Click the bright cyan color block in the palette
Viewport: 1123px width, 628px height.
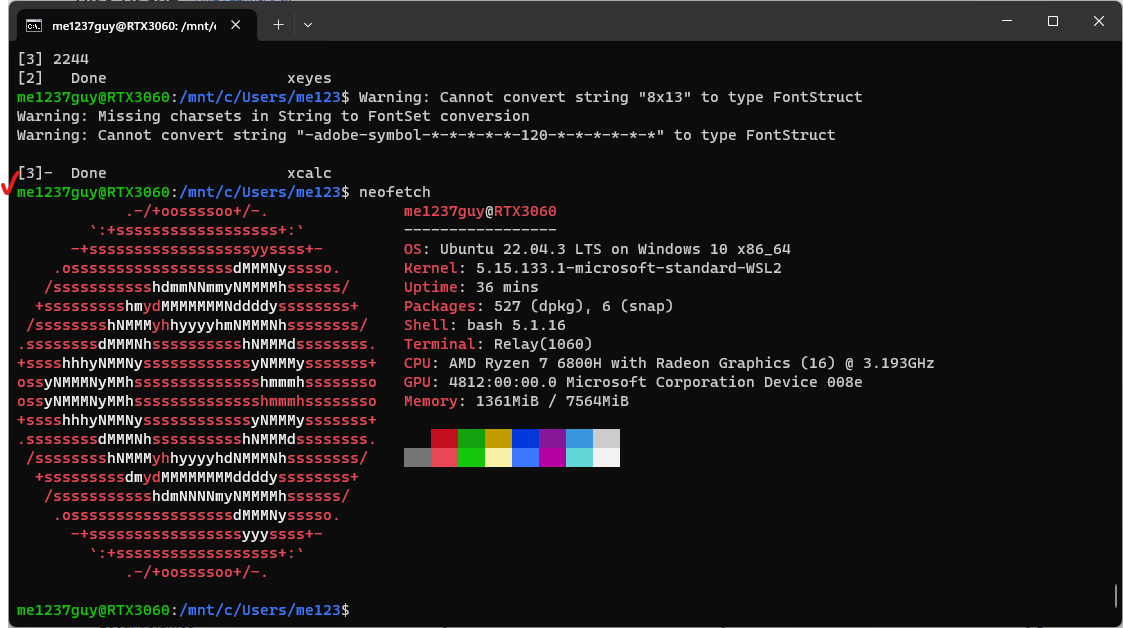click(x=579, y=457)
